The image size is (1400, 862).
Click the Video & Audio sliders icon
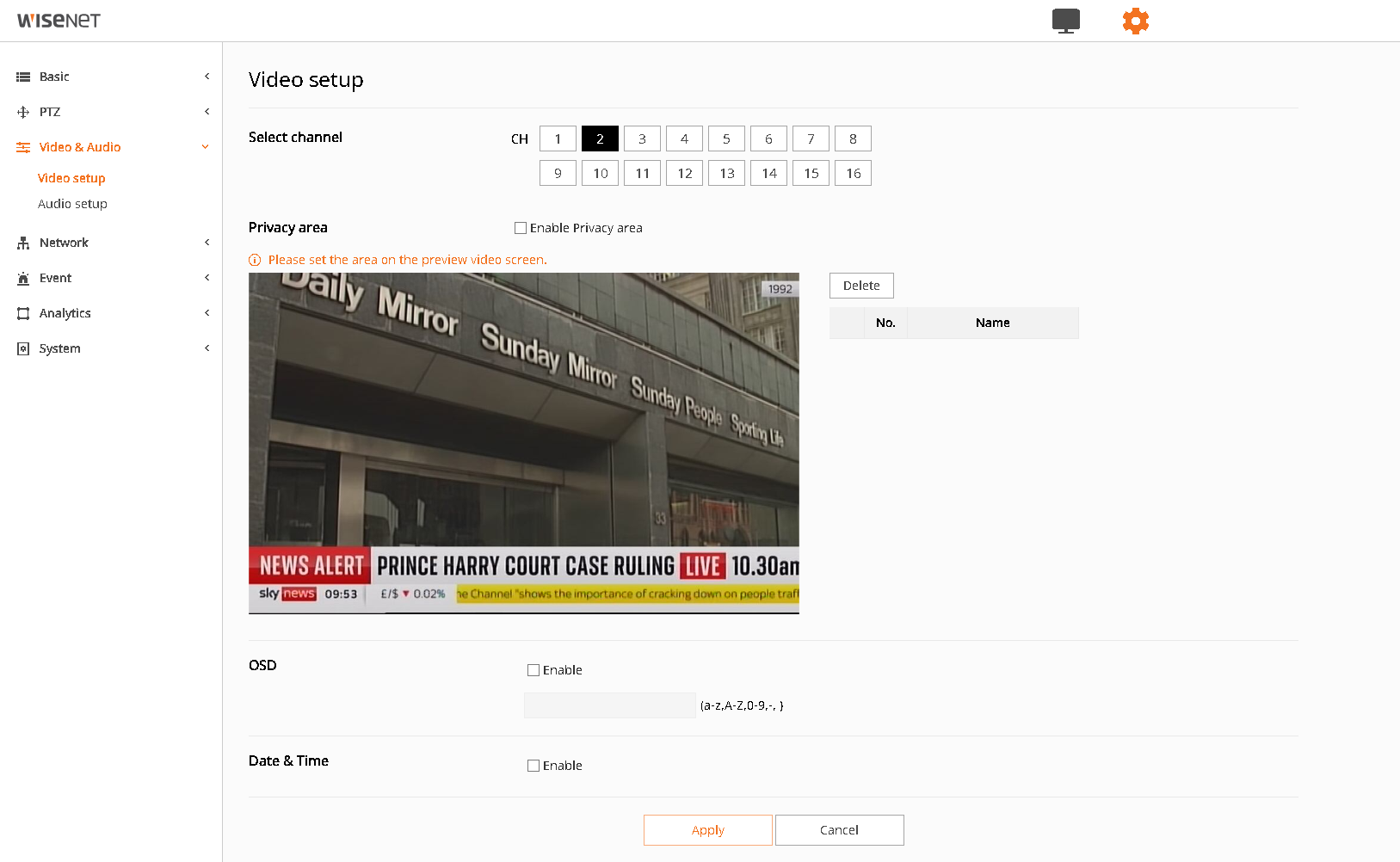coord(23,147)
